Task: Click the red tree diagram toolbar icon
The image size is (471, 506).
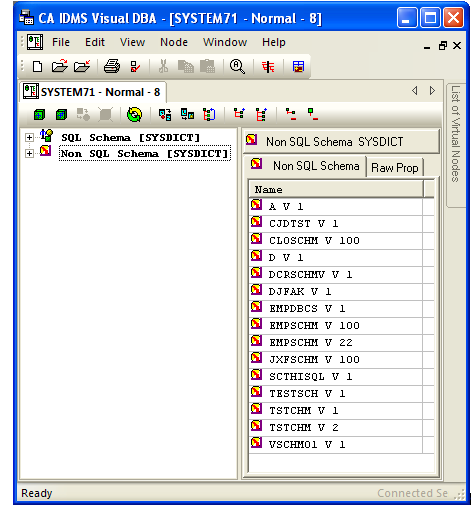Action: tap(268, 67)
